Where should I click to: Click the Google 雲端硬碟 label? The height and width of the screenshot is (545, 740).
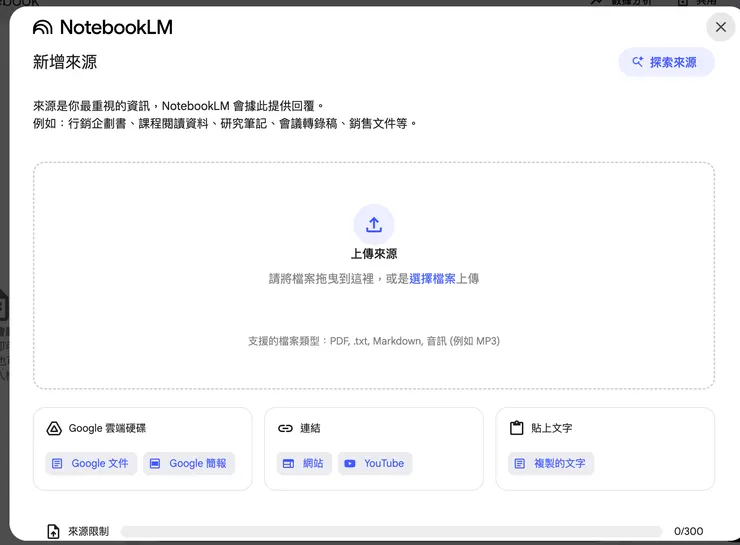(107, 428)
